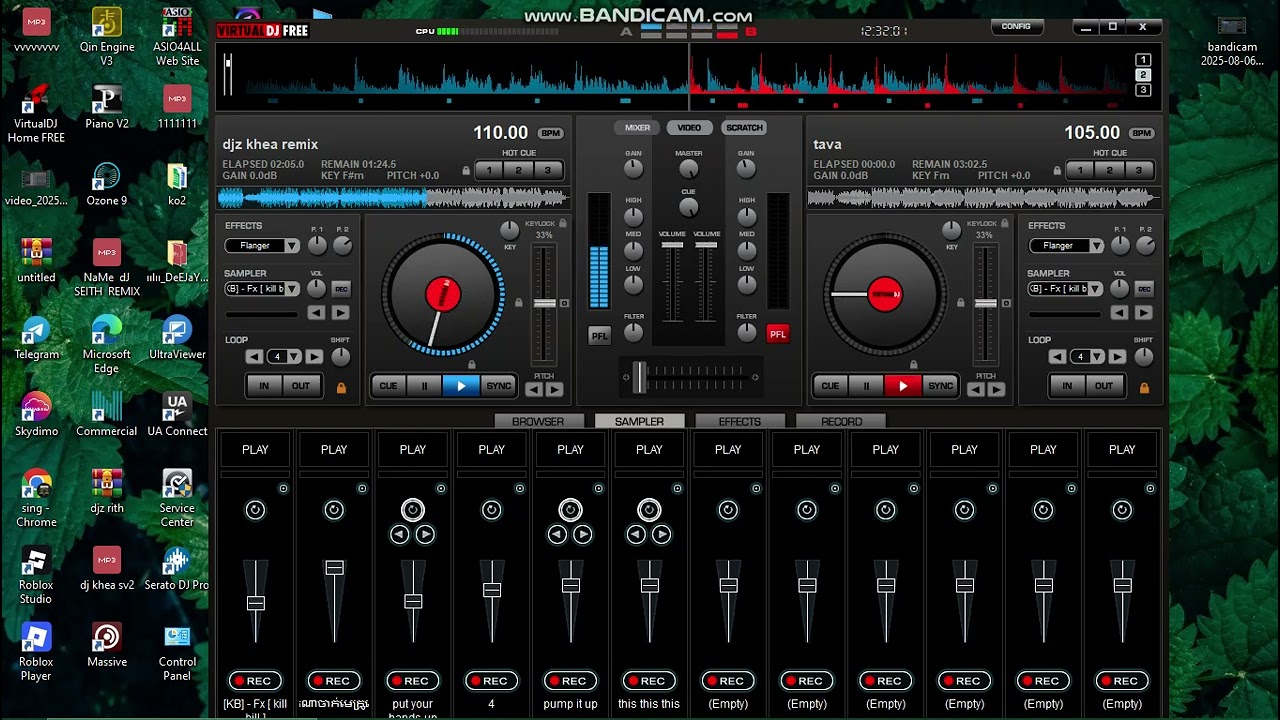Click the left deck track overview waveform
Image resolution: width=1280 pixels, height=720 pixels.
pos(393,197)
